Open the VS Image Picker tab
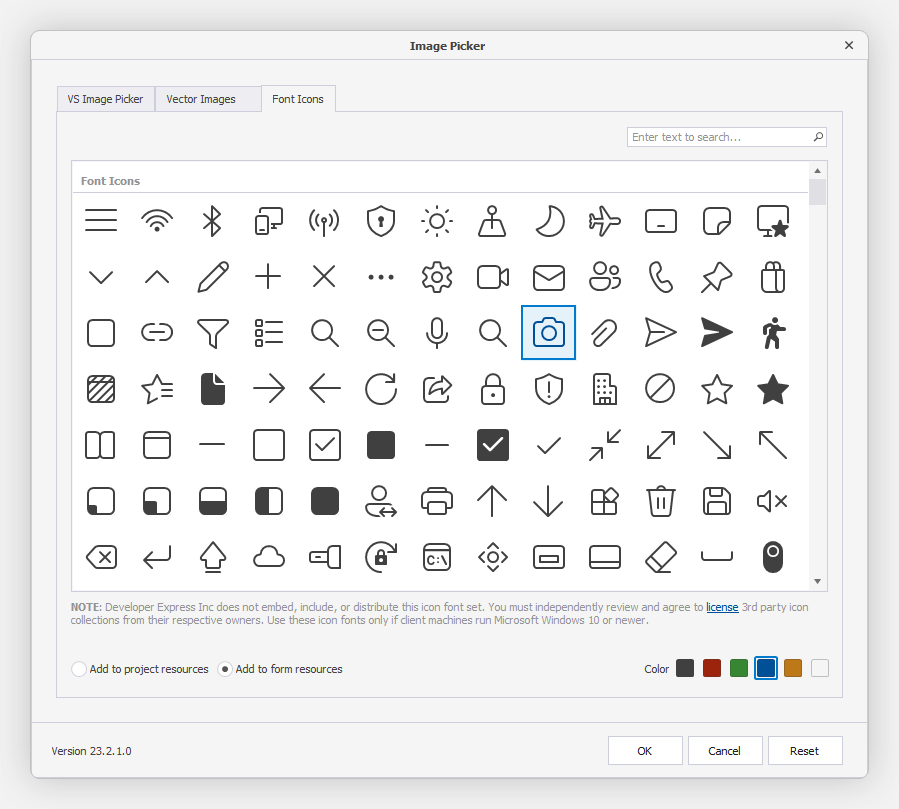The height and width of the screenshot is (809, 899). point(105,98)
